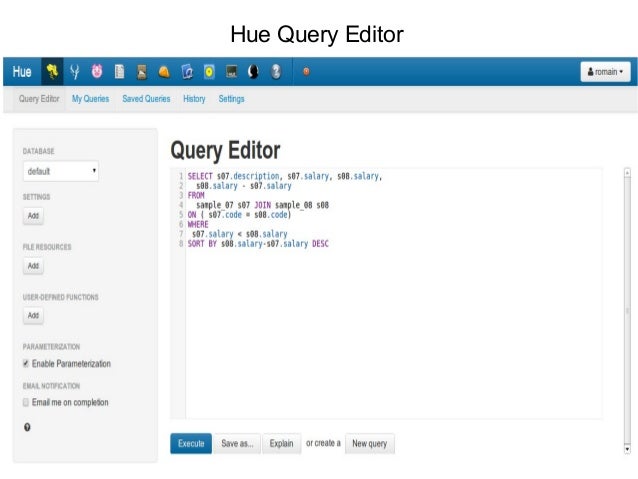Click the Save as... button
Viewport: 638px width, 479px height.
(x=237, y=444)
